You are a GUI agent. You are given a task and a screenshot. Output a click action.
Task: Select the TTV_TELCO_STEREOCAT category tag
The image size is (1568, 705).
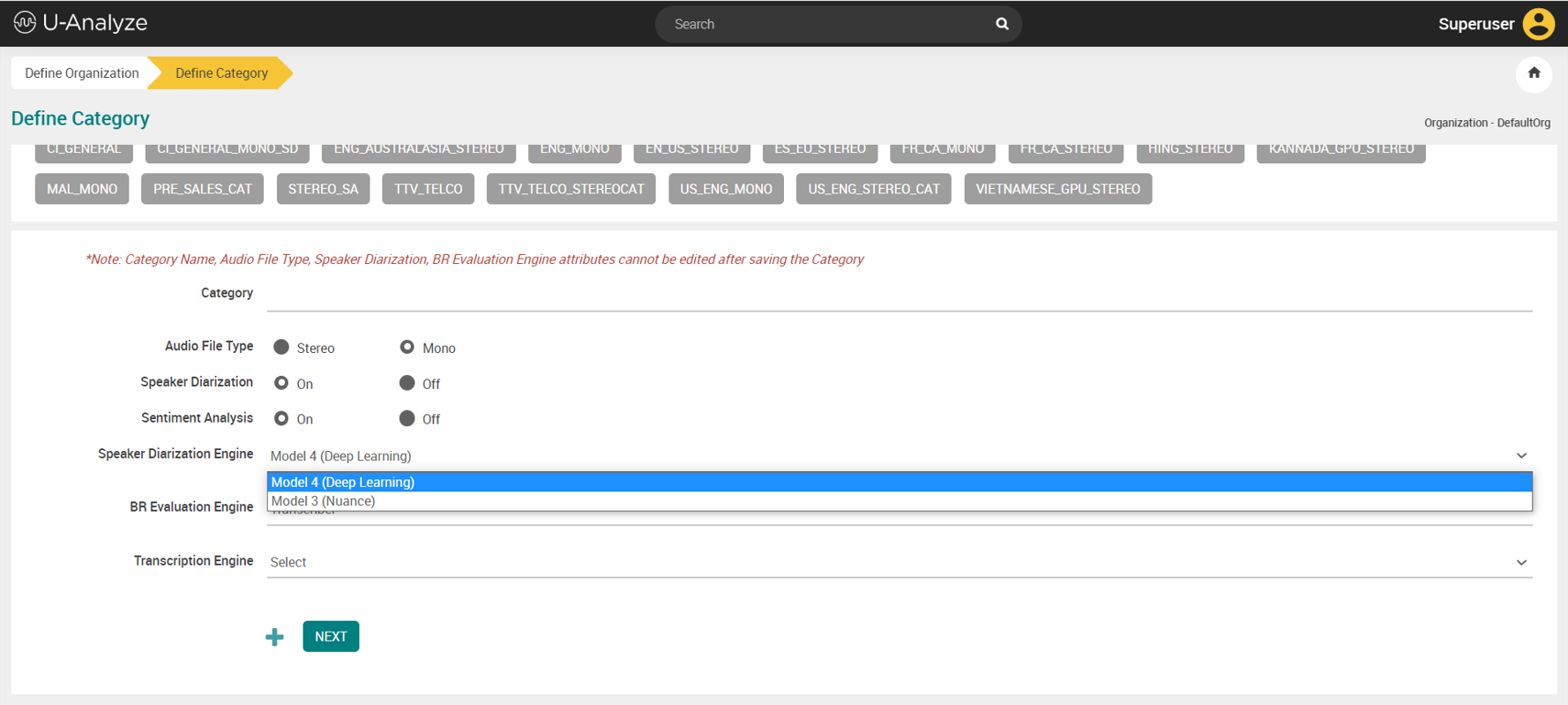(x=571, y=189)
